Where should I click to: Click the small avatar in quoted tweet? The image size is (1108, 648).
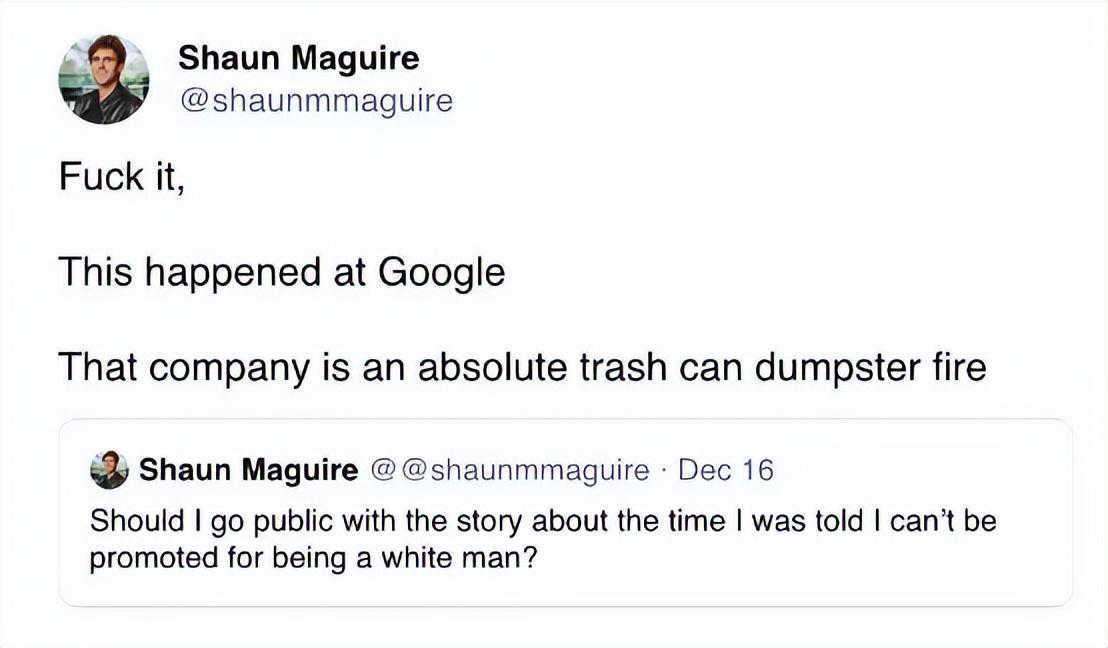(x=108, y=469)
